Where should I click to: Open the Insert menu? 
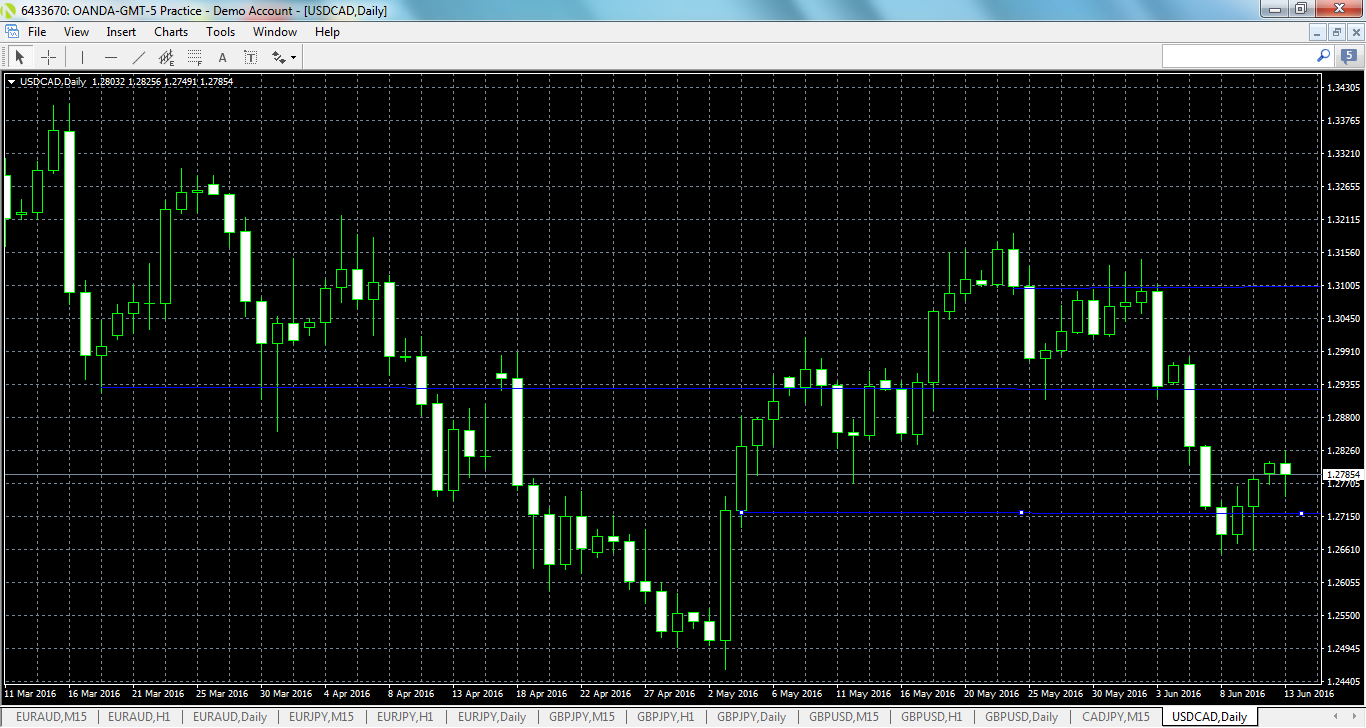click(120, 31)
